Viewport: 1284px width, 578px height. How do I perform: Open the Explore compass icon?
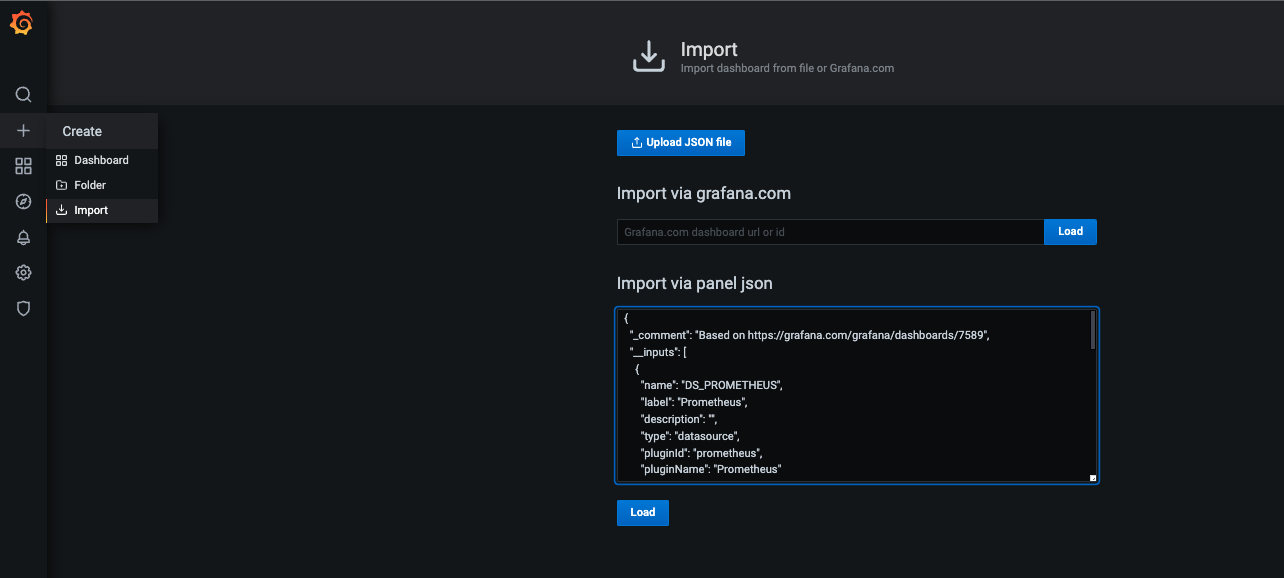23,202
